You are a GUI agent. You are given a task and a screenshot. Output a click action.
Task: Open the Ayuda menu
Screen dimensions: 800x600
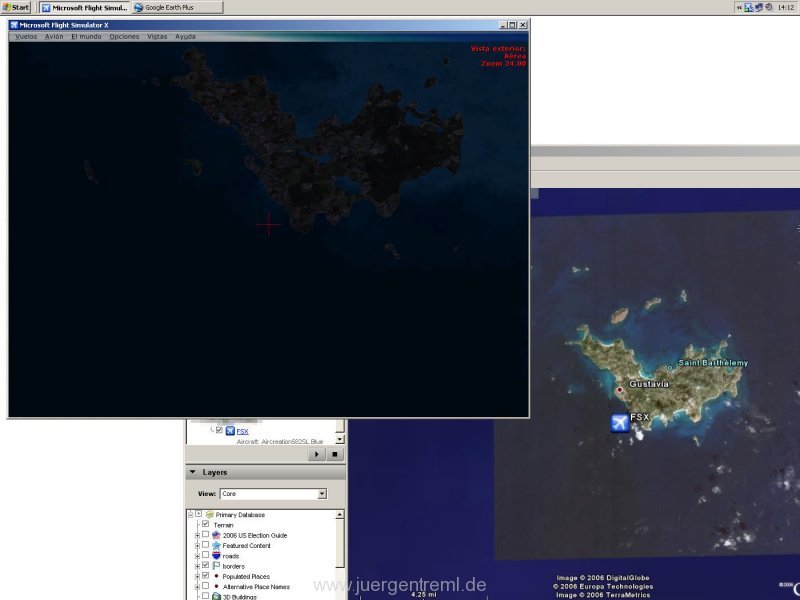click(x=185, y=37)
